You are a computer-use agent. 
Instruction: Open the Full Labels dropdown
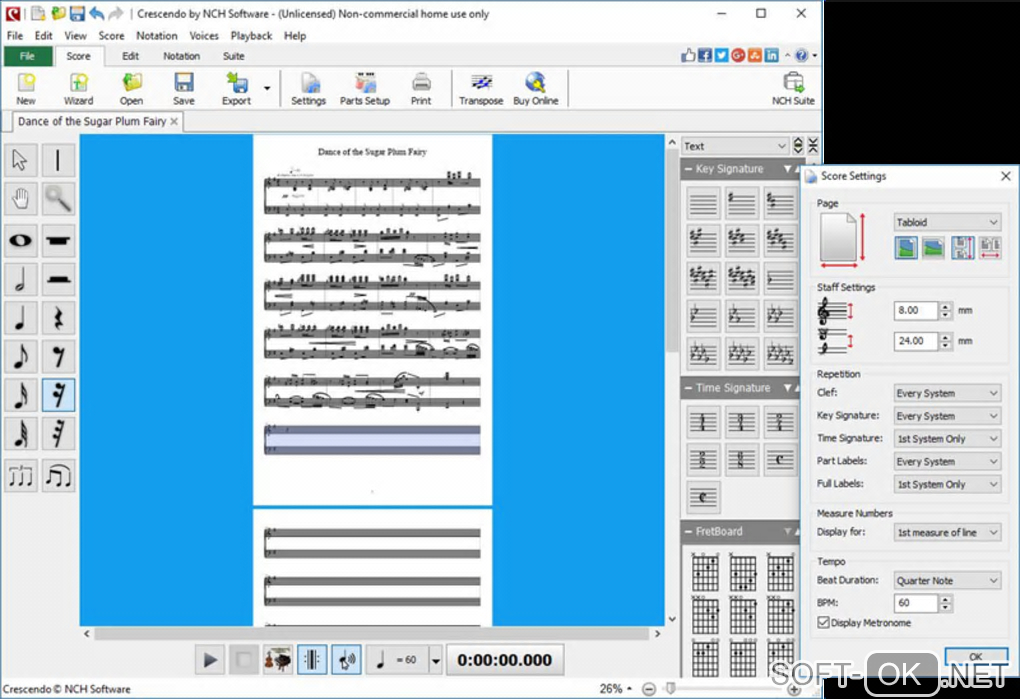[x=947, y=484]
